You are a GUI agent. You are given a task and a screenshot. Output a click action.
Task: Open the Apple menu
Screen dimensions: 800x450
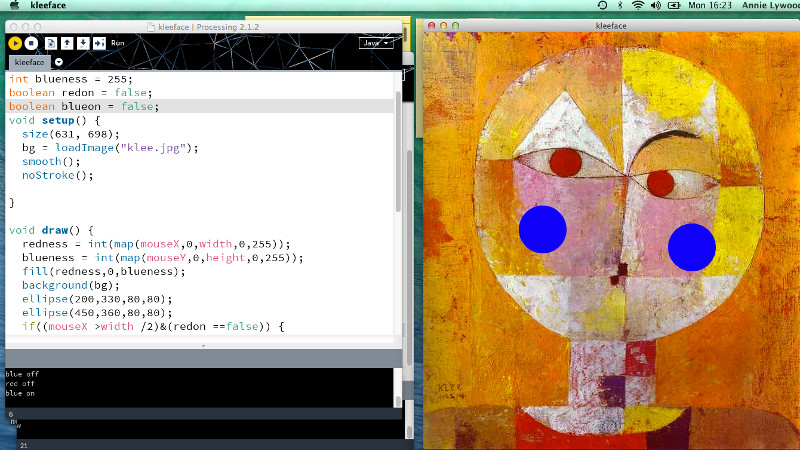[x=14, y=5]
